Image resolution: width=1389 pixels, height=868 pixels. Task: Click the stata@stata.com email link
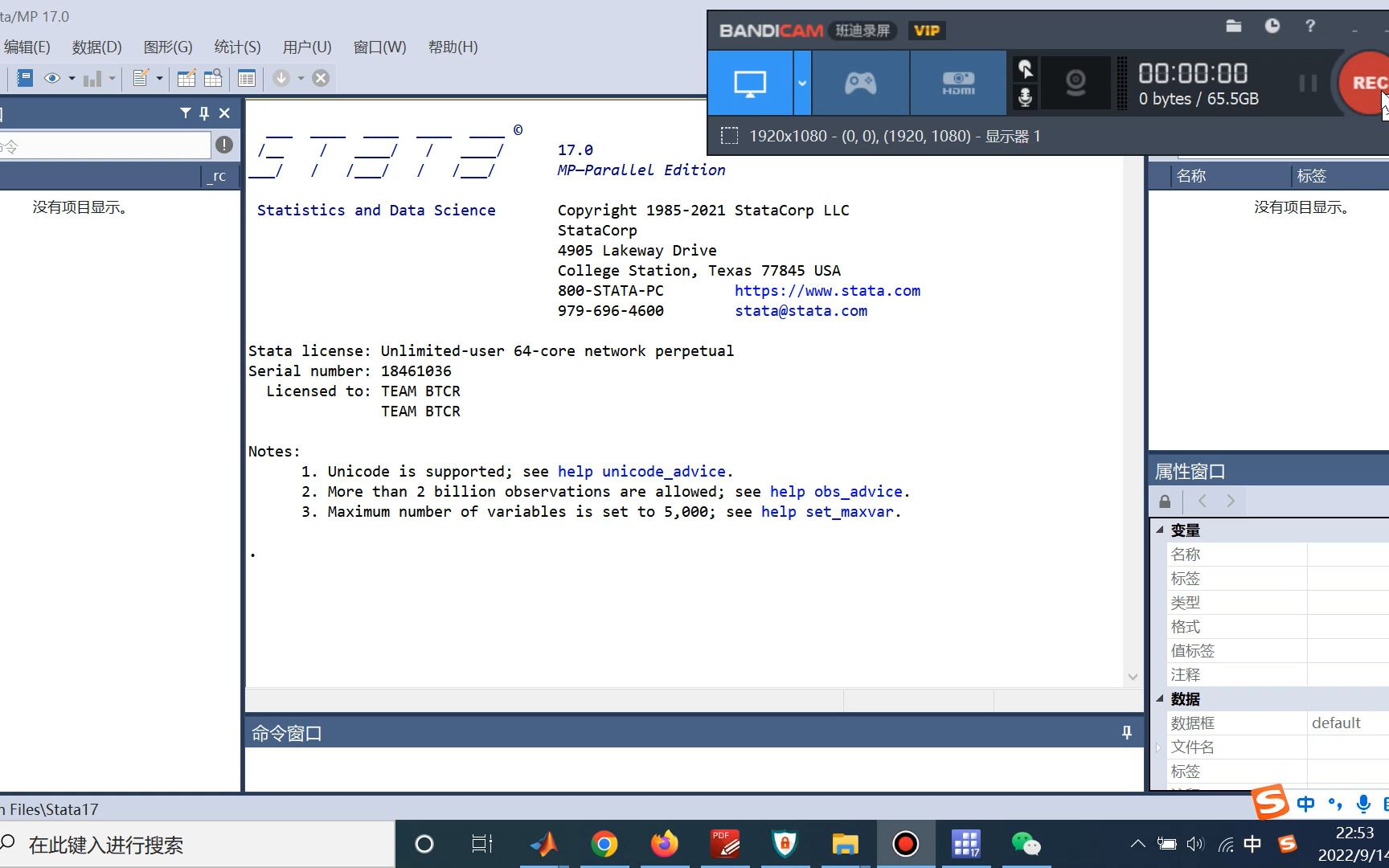point(801,311)
